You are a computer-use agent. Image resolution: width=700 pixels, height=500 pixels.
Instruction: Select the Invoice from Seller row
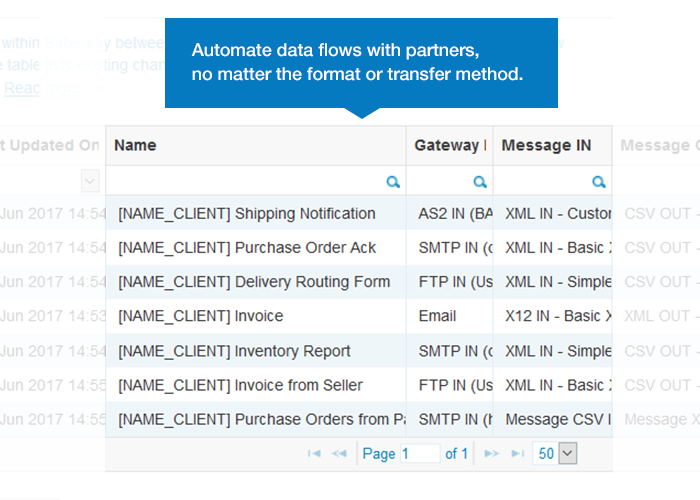[240, 385]
